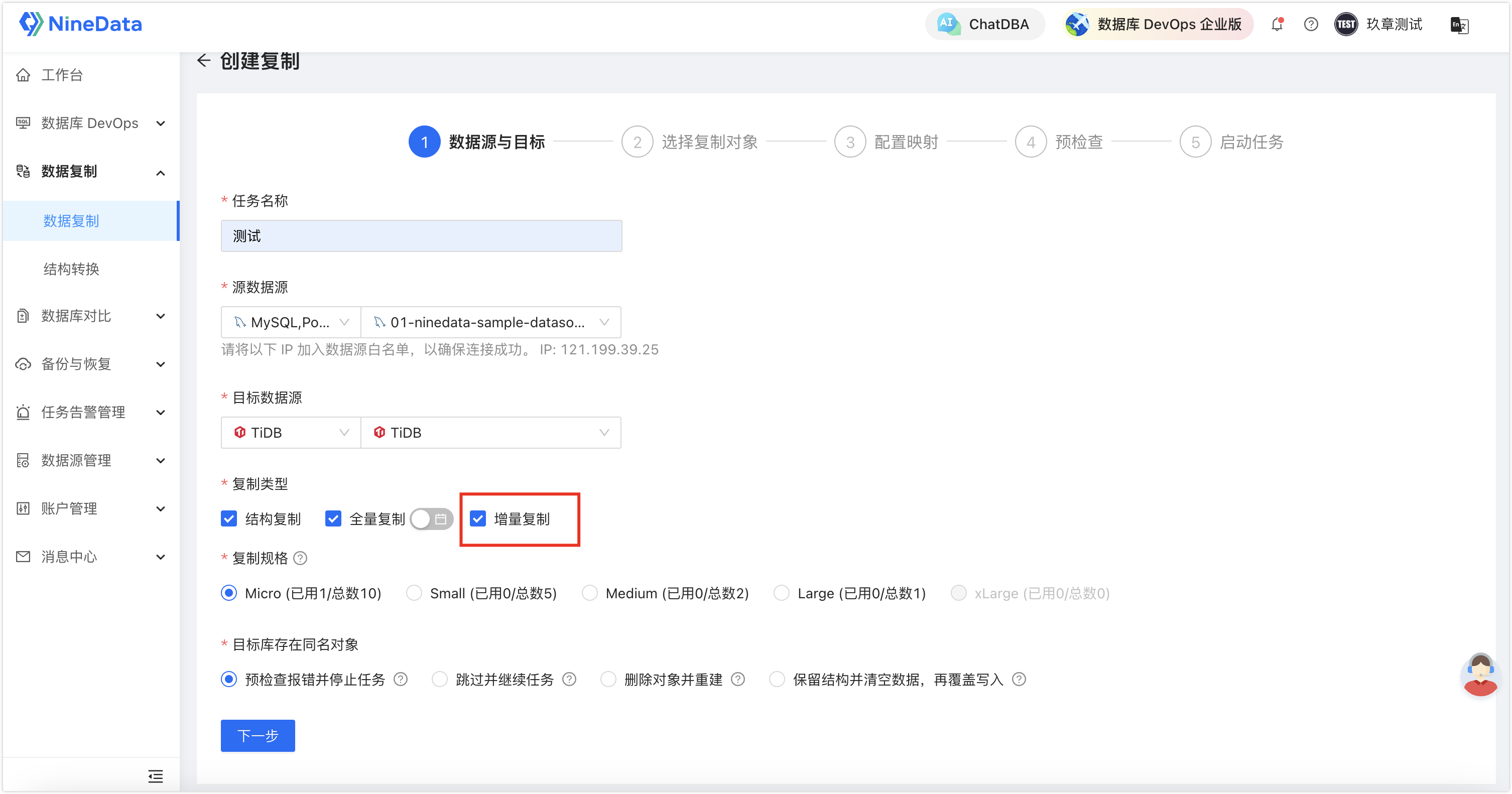Open the source datasource dropdown 01-ninedata-sample
Screen dimensions: 1512x794
[x=490, y=322]
